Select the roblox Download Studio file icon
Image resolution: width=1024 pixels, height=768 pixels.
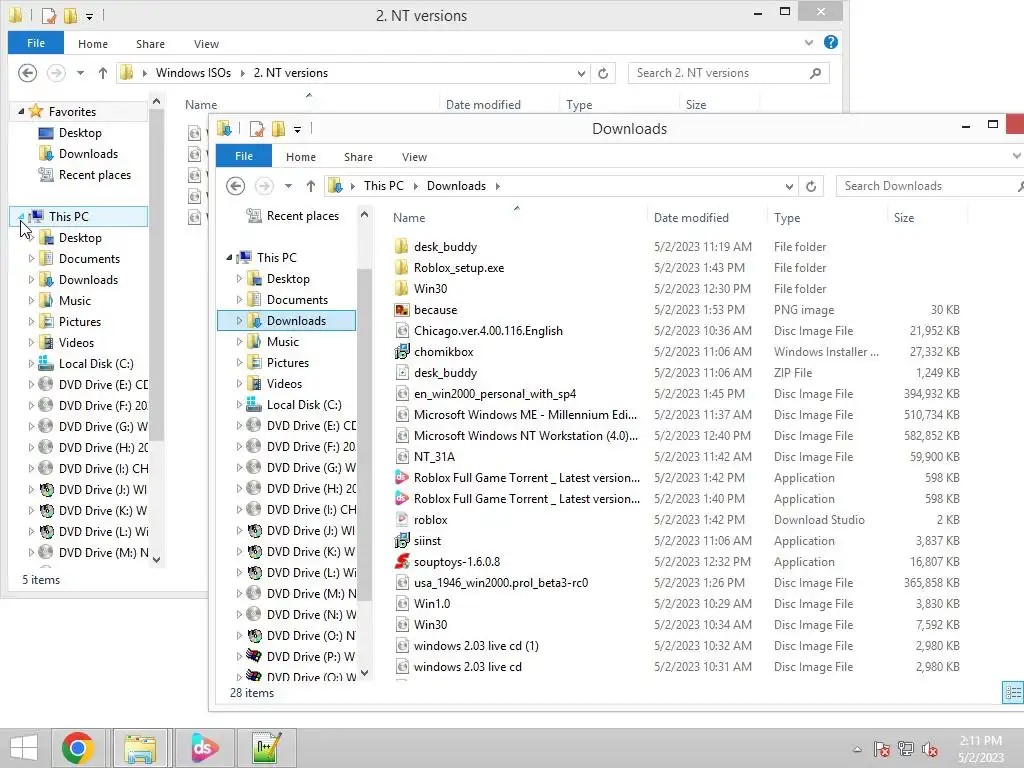402,520
